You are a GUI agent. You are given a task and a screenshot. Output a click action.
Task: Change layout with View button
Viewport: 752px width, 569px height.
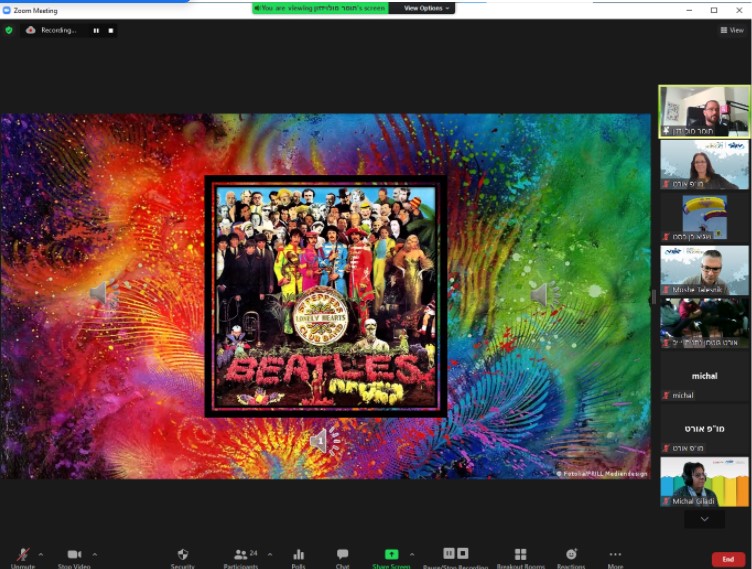[732, 30]
